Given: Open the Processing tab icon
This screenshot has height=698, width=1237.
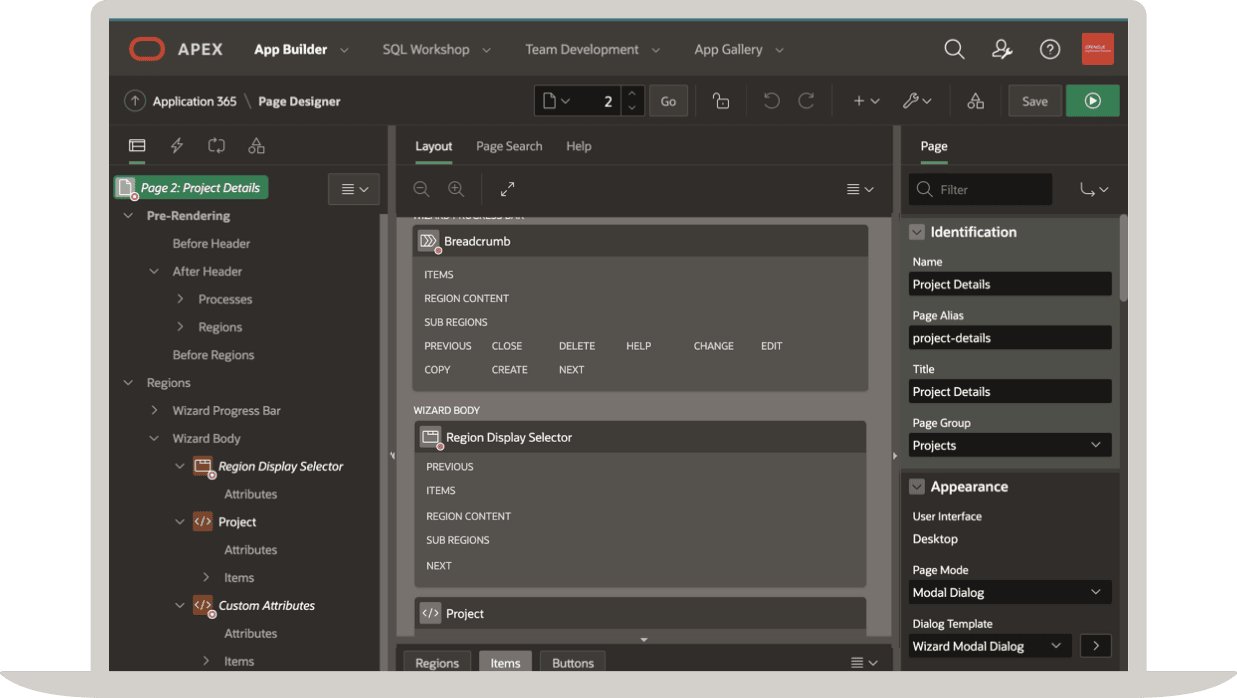Looking at the screenshot, I should [216, 146].
